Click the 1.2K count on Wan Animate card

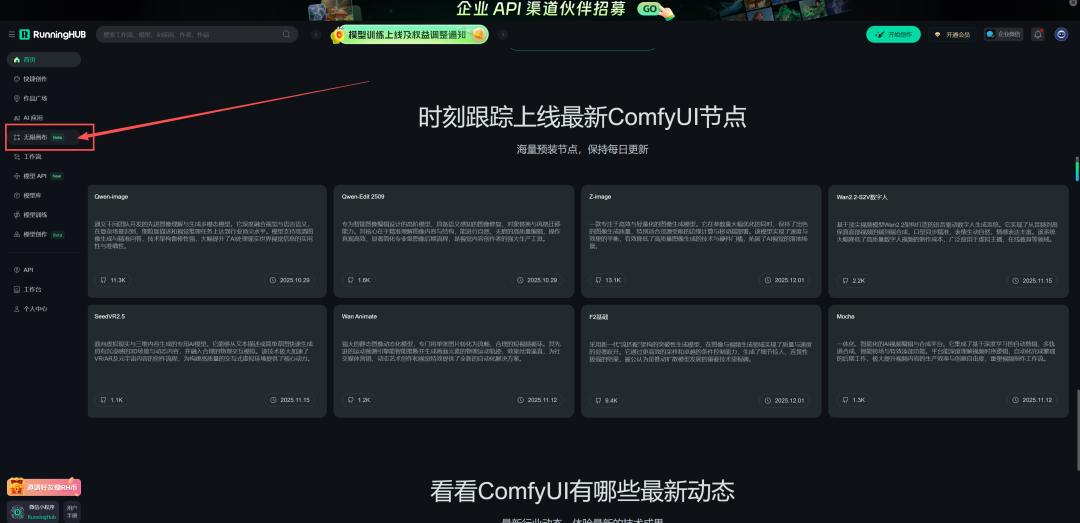[359, 400]
